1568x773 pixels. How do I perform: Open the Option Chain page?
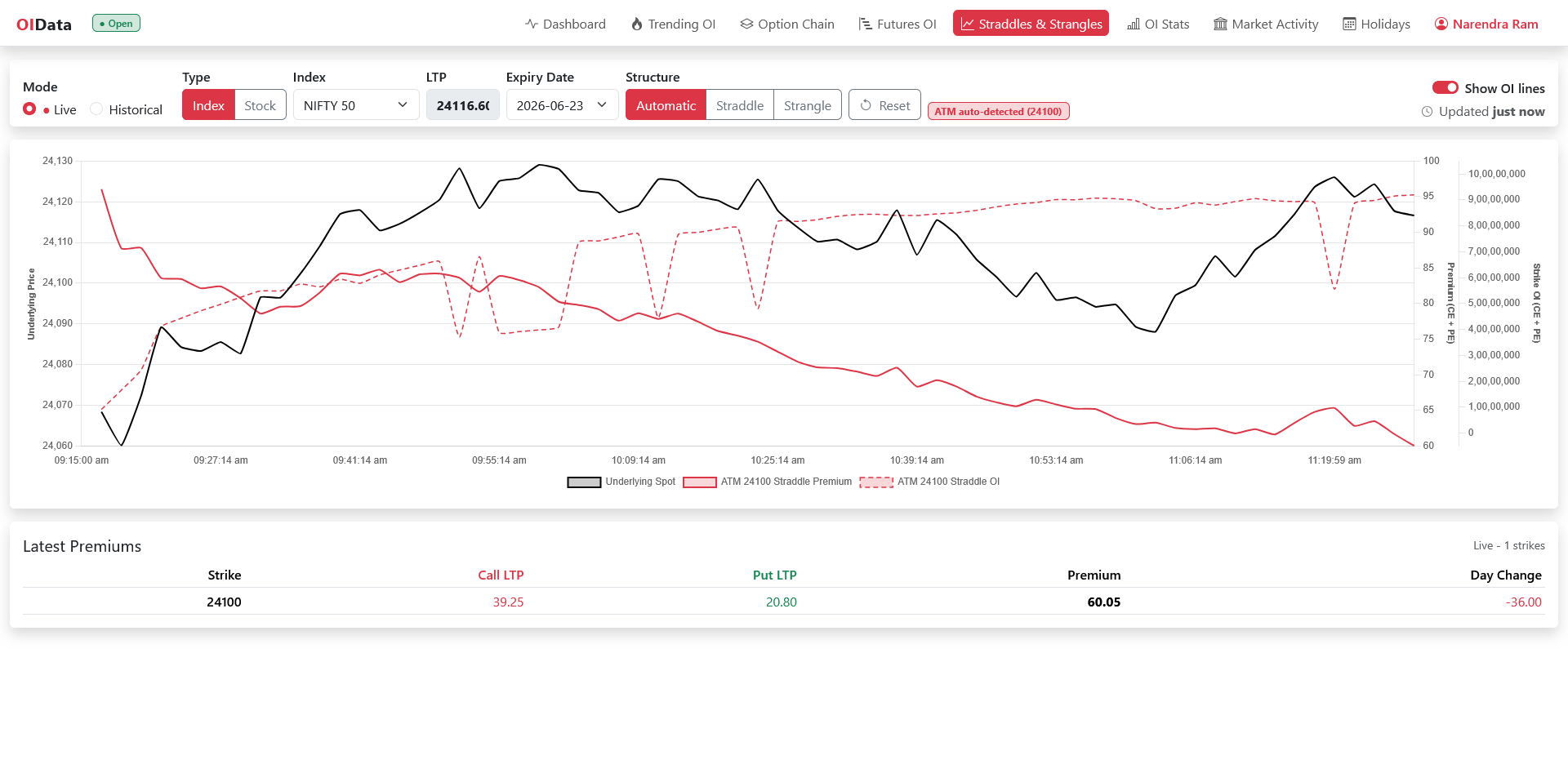point(787,24)
